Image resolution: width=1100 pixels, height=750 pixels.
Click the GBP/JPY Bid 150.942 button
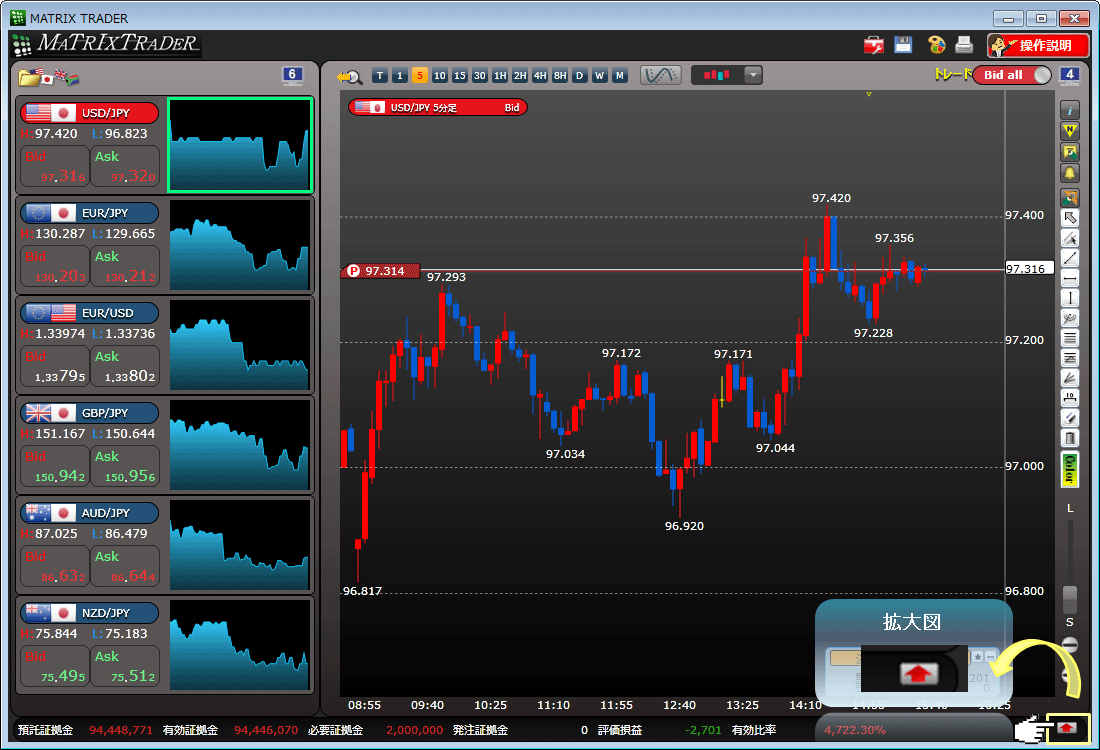pyautogui.click(x=55, y=466)
